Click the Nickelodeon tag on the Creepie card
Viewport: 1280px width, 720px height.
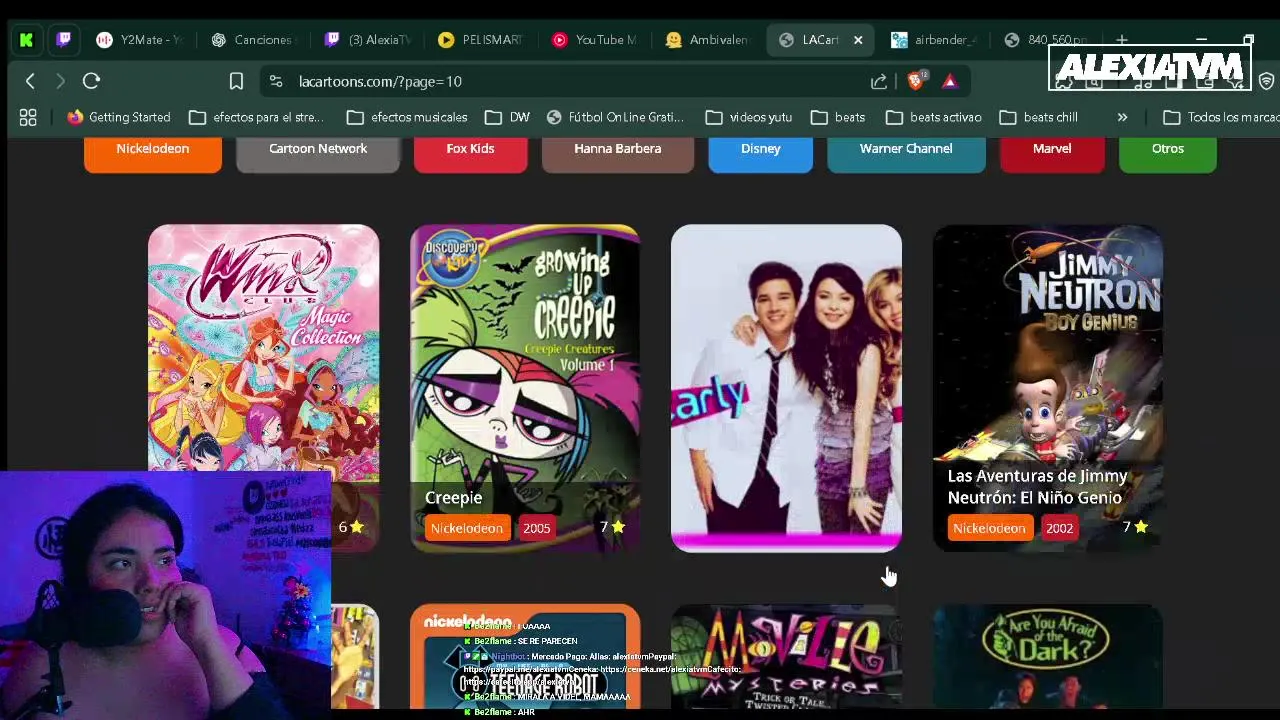(x=467, y=528)
